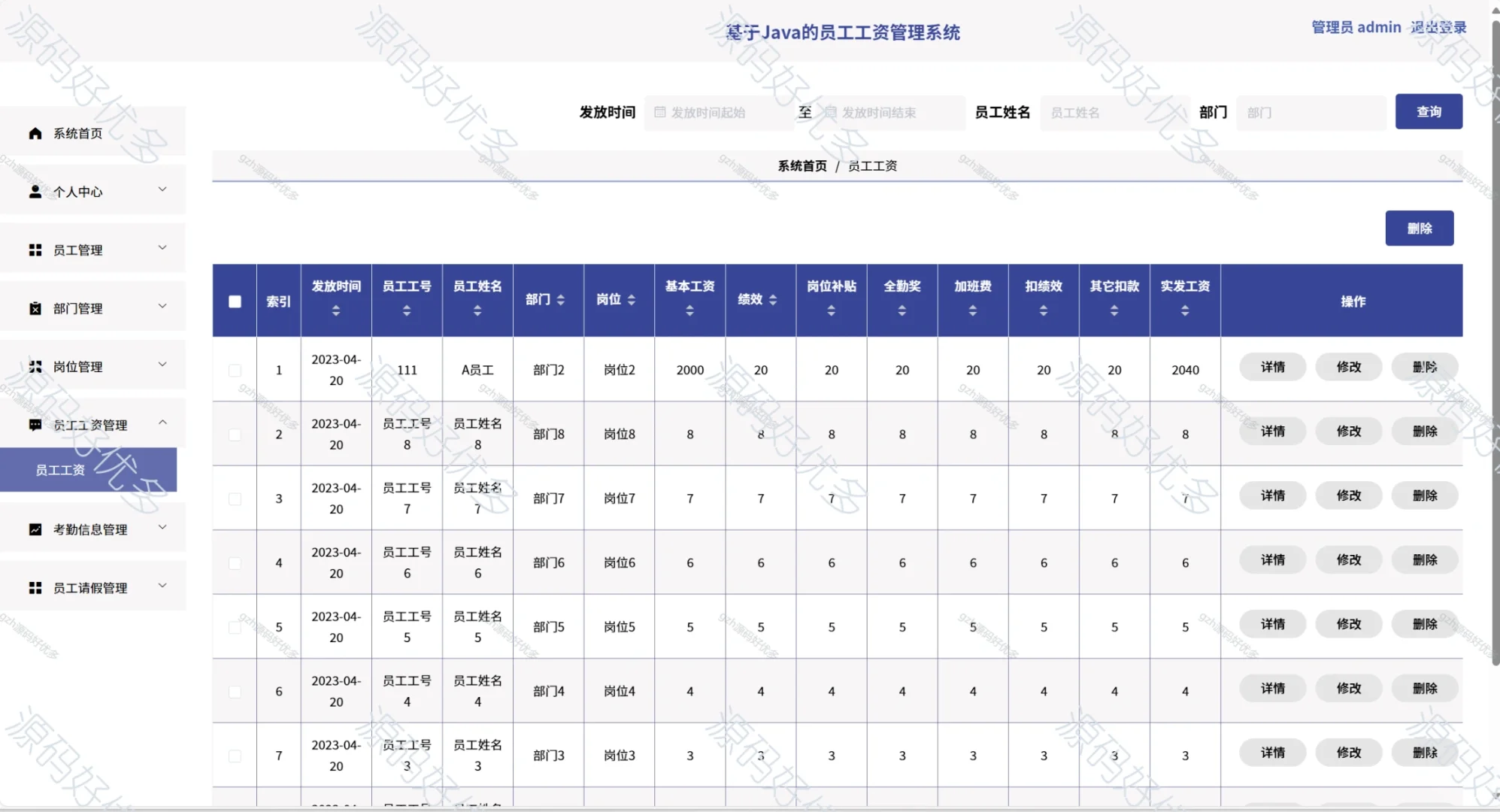Image resolution: width=1500 pixels, height=812 pixels.
Task: Click the 岗位管理 icon in sidebar
Action: (x=34, y=366)
